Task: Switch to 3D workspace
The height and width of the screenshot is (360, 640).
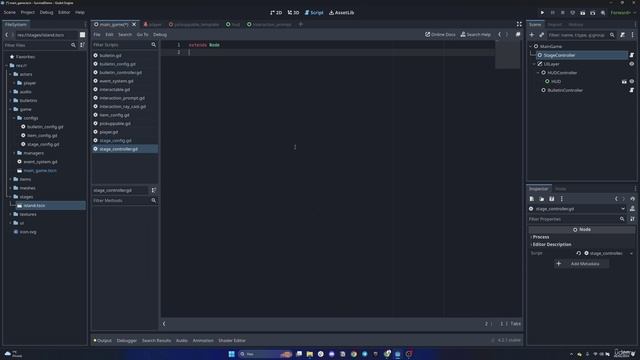Action: pyautogui.click(x=293, y=13)
